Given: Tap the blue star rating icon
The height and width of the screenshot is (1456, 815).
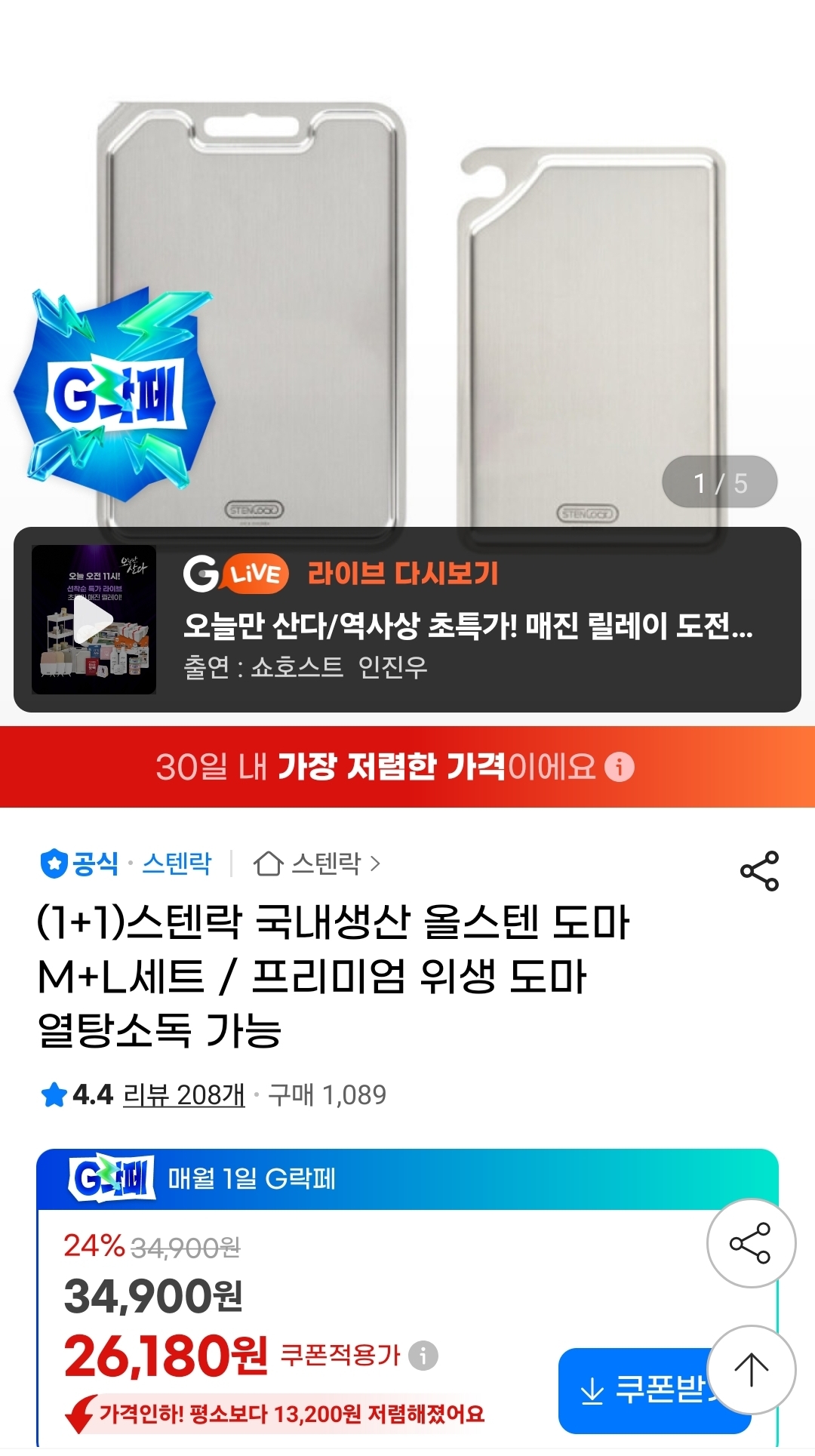Looking at the screenshot, I should tap(54, 1094).
